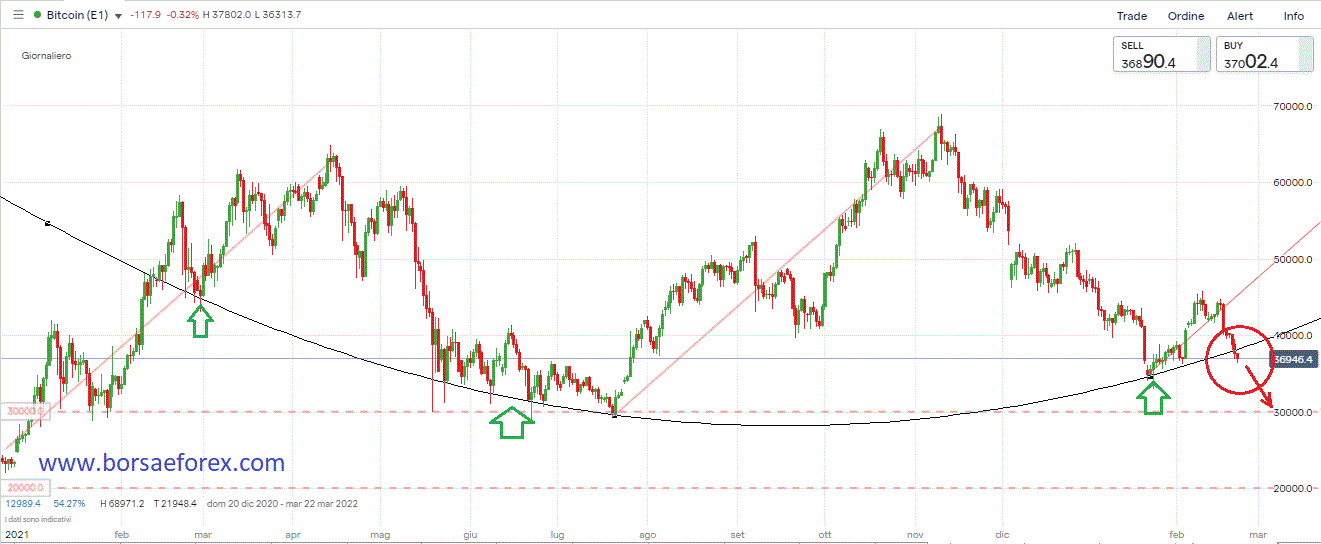Viewport: 1321px width, 544px height.
Task: Click the green market status dot
Action: coord(38,16)
